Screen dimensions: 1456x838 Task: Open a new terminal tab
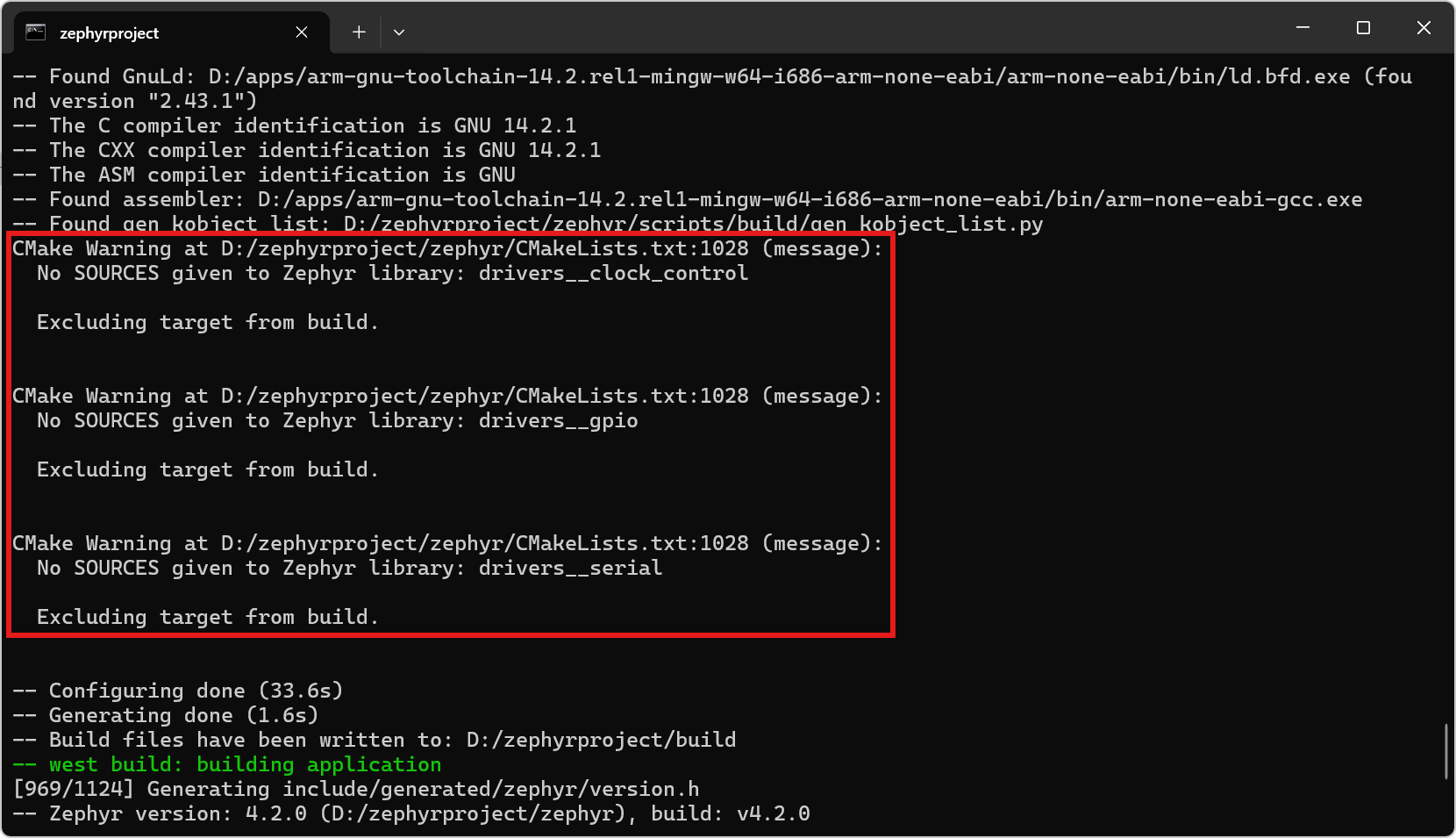tap(359, 32)
